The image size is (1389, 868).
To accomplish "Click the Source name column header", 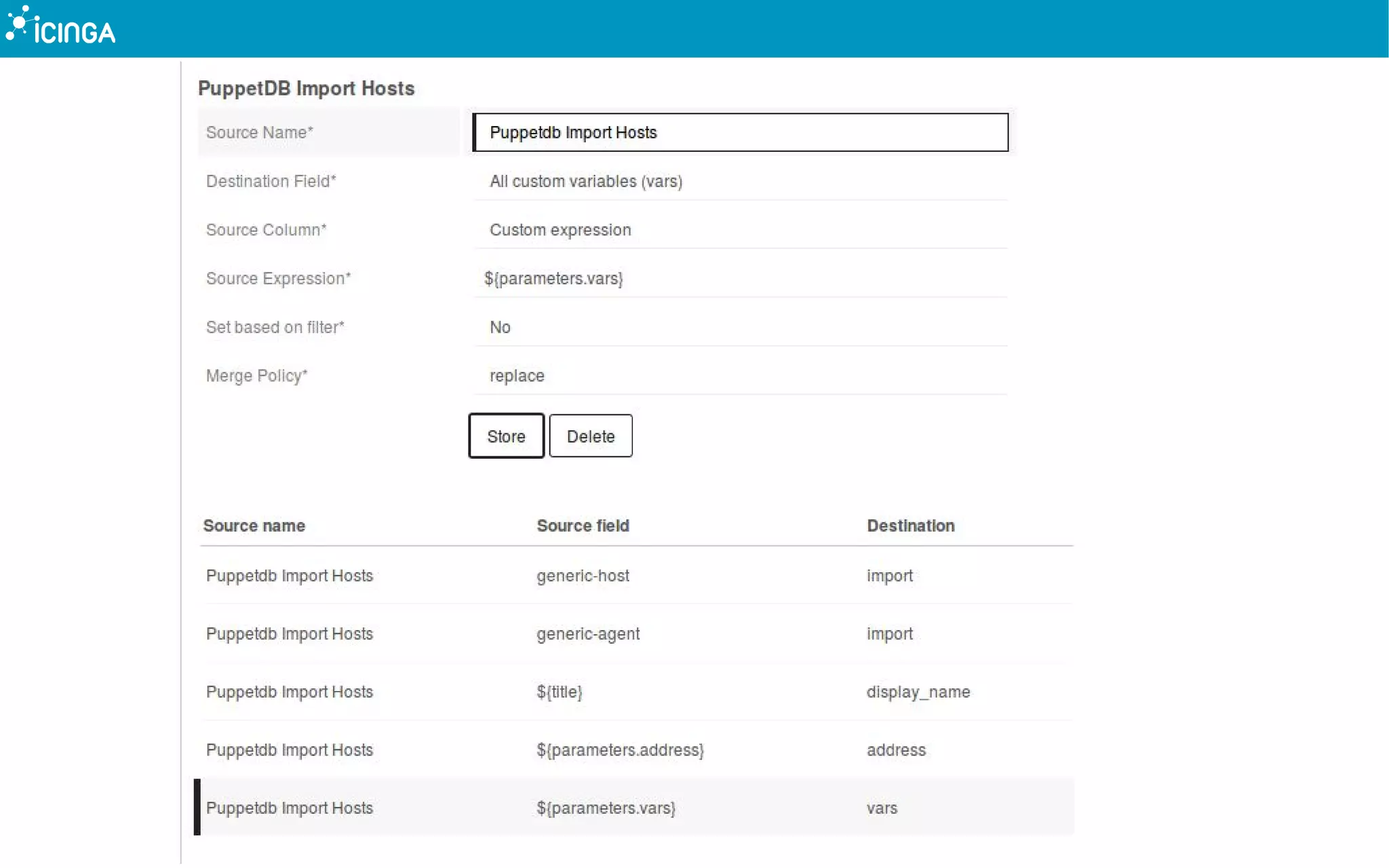I will pos(254,526).
